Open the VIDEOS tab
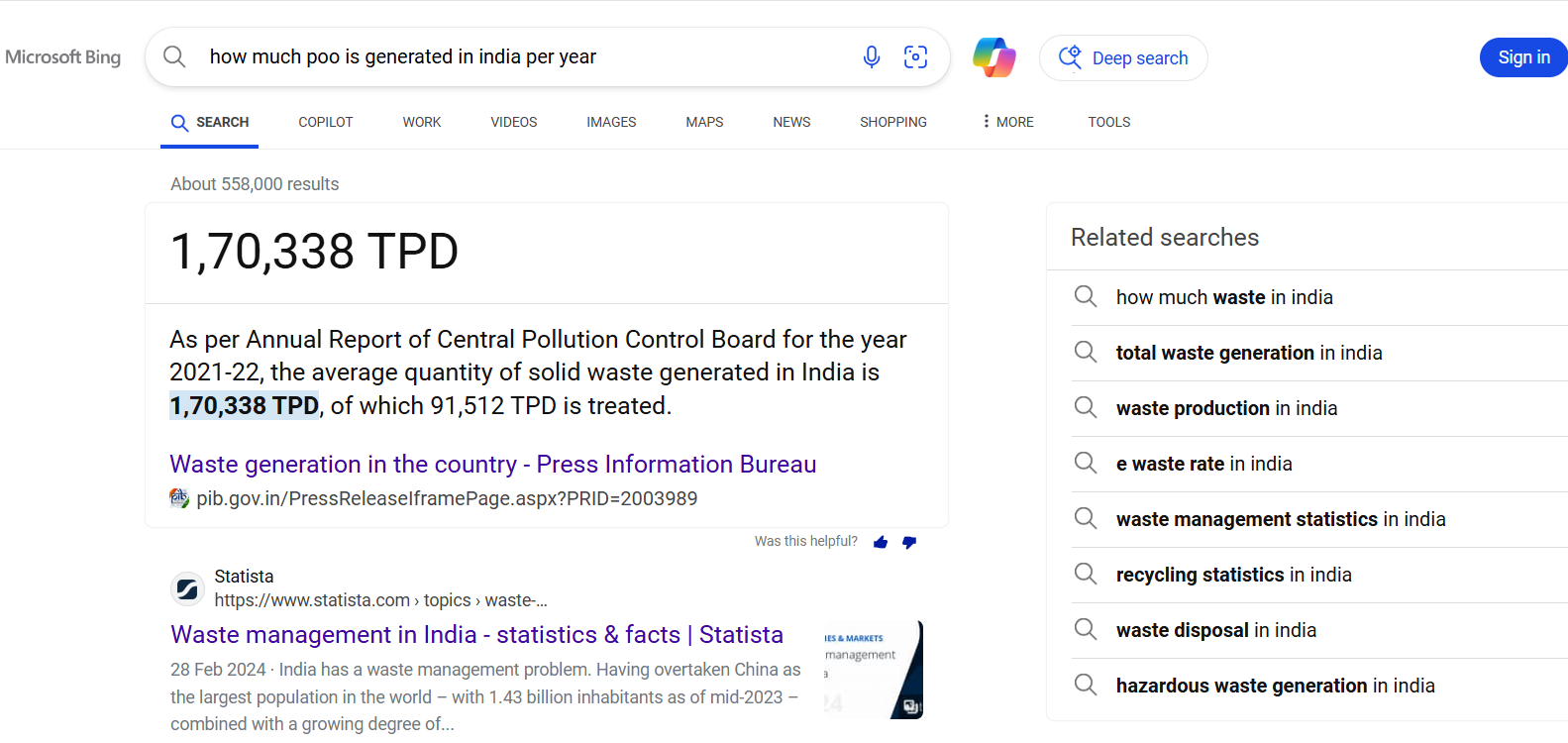The height and width of the screenshot is (743, 1568). tap(514, 123)
